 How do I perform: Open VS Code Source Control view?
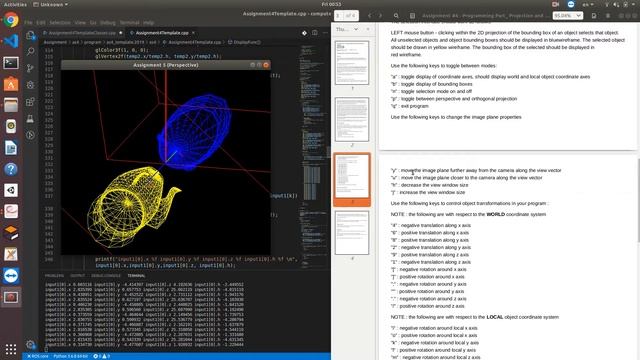click(x=30, y=68)
